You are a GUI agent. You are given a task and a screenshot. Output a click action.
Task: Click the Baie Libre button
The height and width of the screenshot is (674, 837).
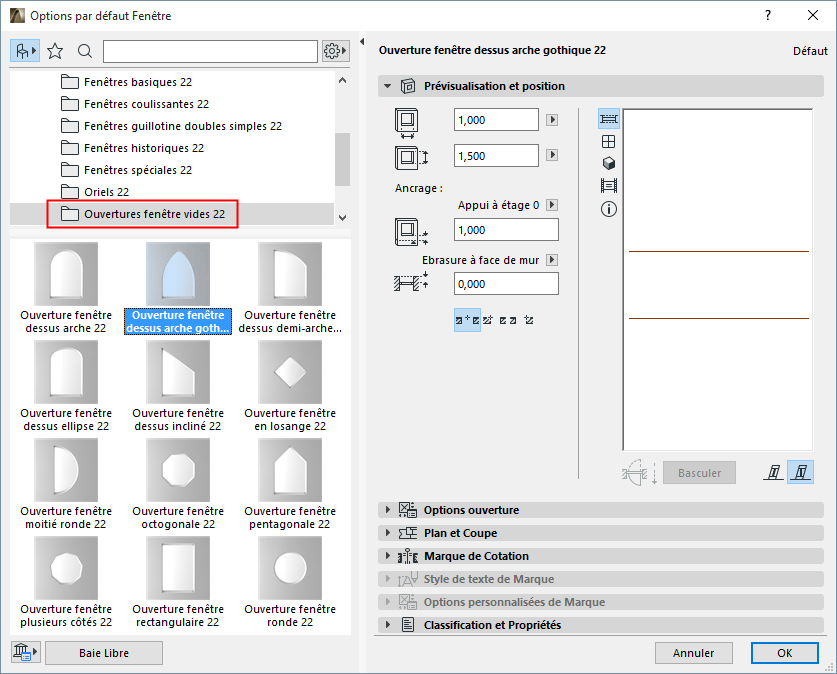pos(104,653)
